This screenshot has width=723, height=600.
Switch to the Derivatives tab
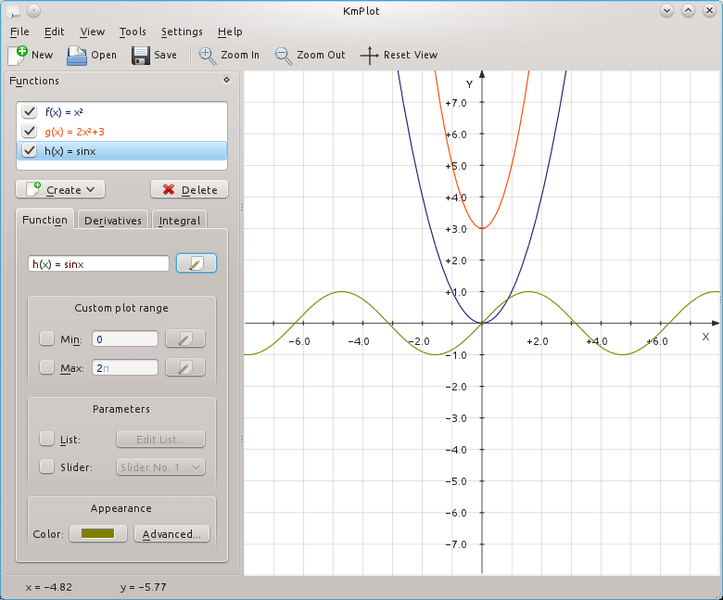(x=112, y=220)
